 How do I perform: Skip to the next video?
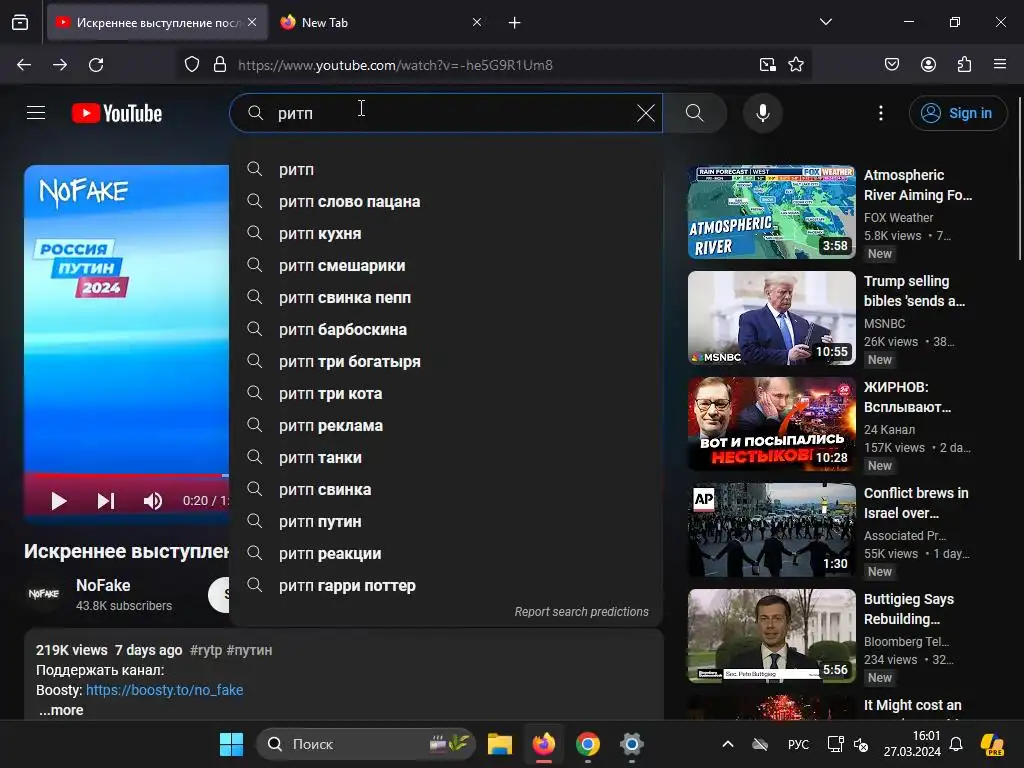click(106, 501)
